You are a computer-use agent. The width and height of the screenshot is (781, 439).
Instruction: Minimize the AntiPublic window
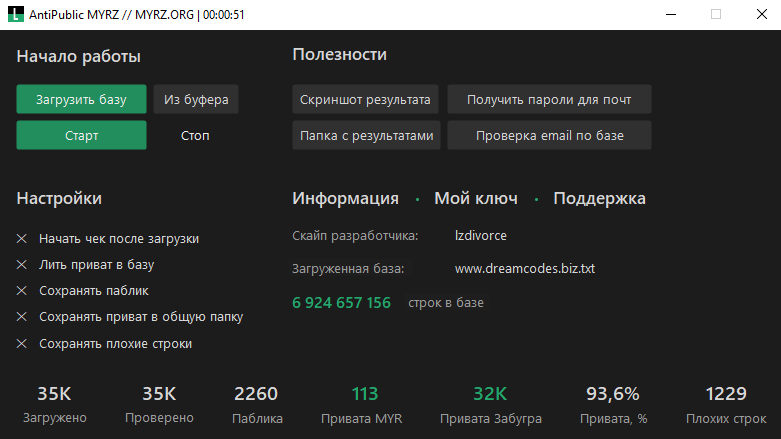[x=671, y=14]
